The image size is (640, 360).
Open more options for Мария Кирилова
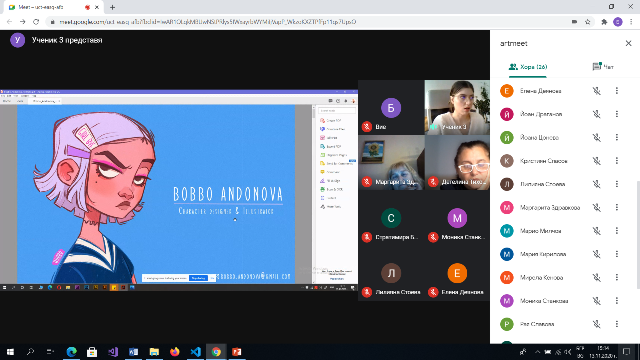[x=617, y=254]
